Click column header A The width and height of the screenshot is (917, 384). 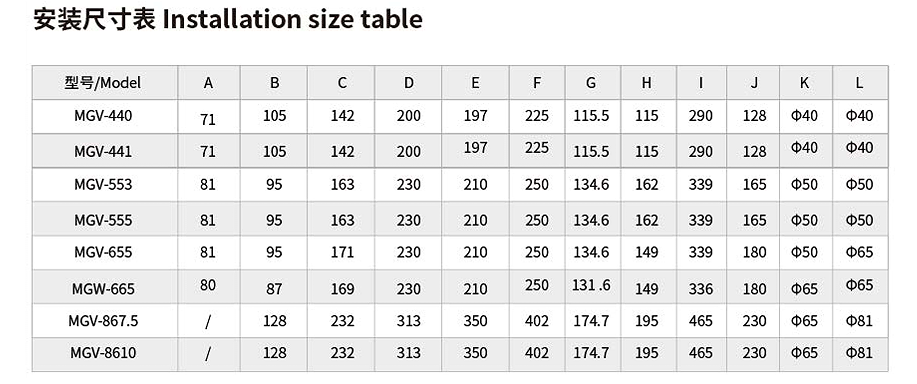pyautogui.click(x=208, y=83)
